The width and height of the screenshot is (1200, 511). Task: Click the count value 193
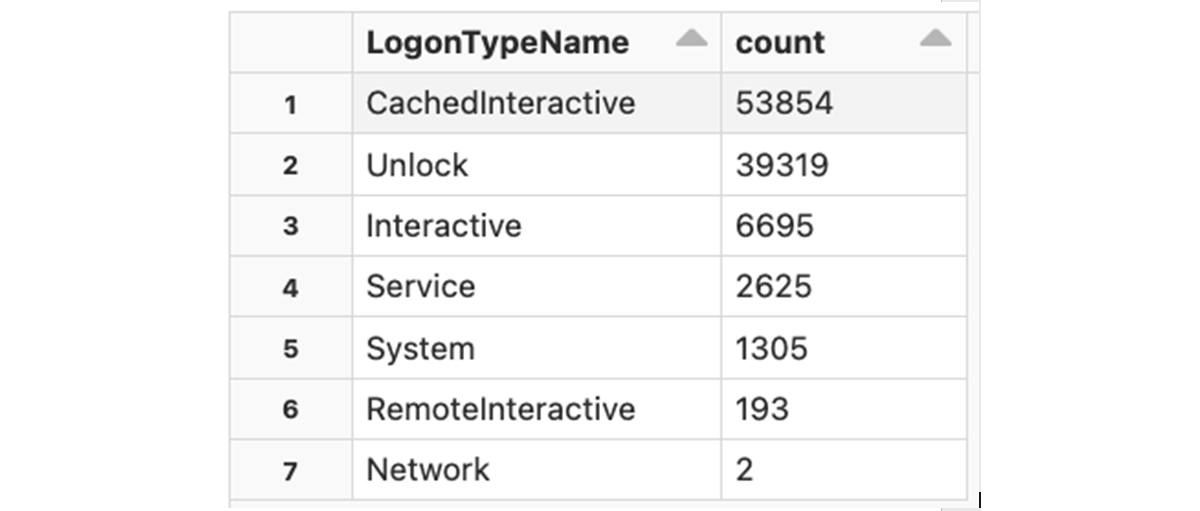coord(762,409)
